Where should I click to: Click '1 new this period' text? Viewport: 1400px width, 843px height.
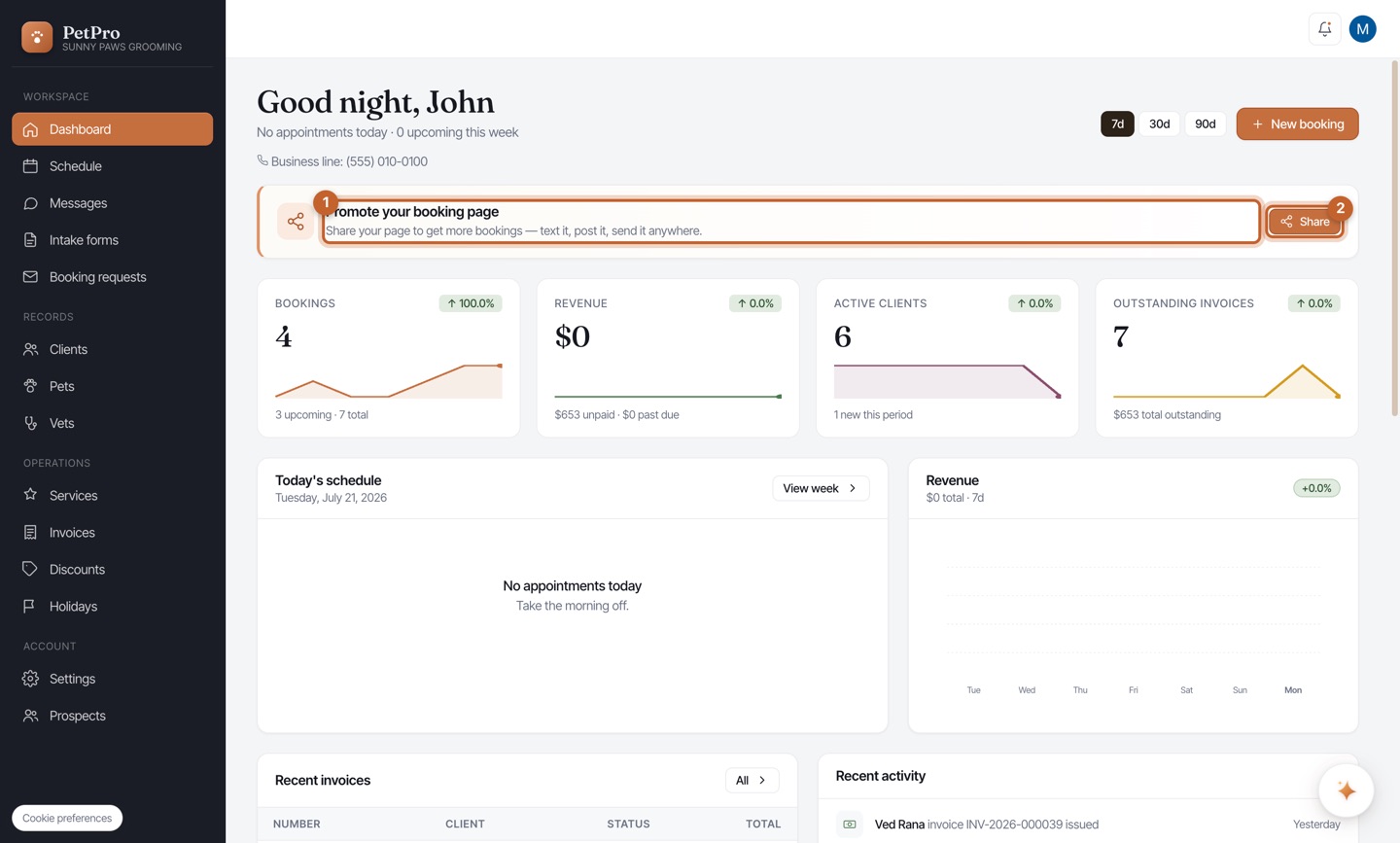(x=873, y=415)
